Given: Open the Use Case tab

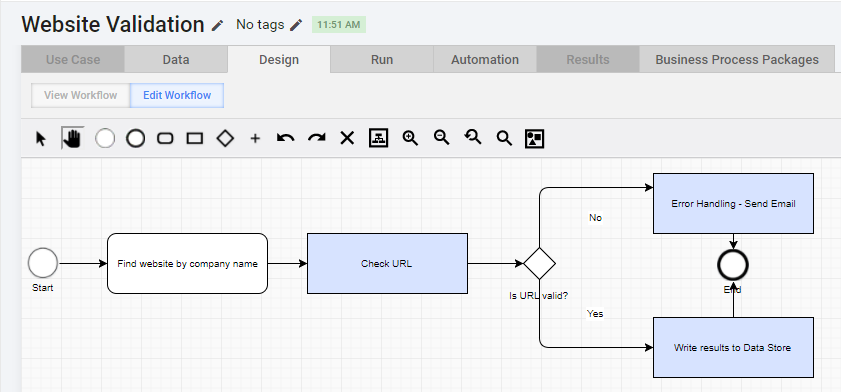Looking at the screenshot, I should click(73, 60).
